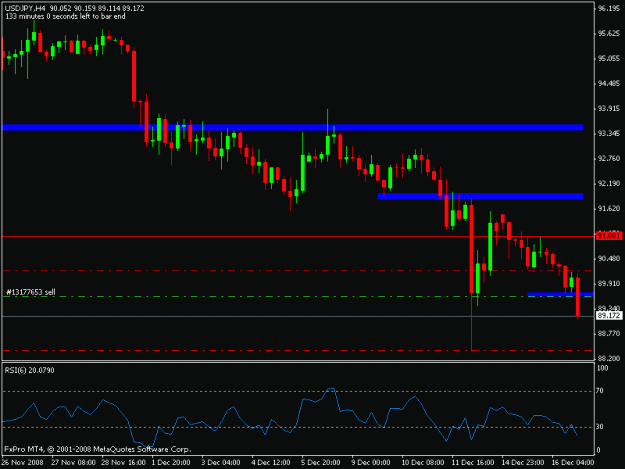Click the 26 Nov 2008 date label
625x469 pixels.
coord(22,462)
